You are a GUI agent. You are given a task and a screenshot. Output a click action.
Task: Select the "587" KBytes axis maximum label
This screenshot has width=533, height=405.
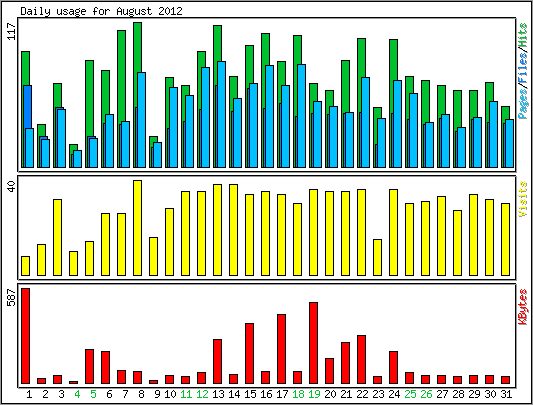click(x=12, y=297)
